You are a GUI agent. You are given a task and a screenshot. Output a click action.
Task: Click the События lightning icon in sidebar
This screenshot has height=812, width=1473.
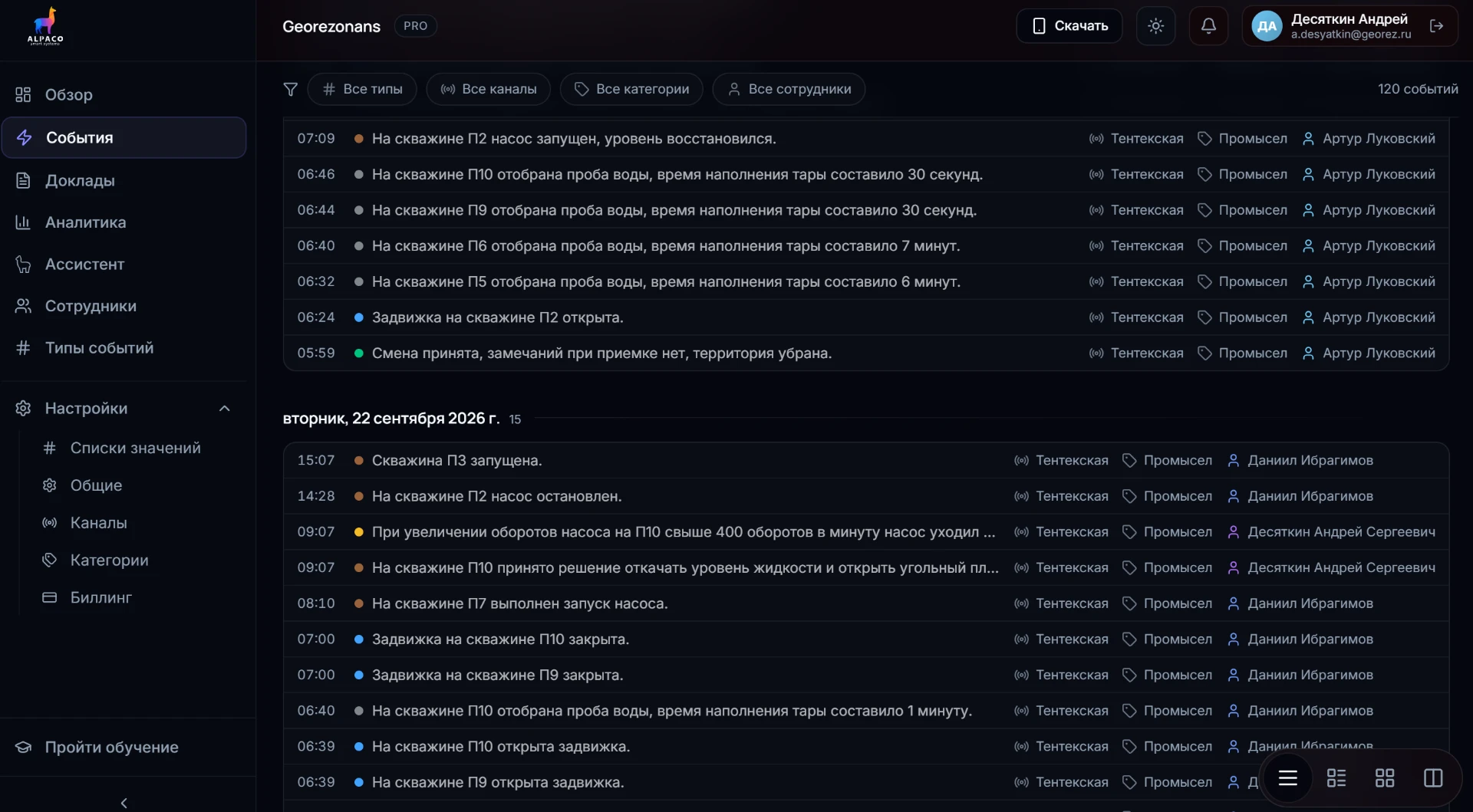point(25,138)
